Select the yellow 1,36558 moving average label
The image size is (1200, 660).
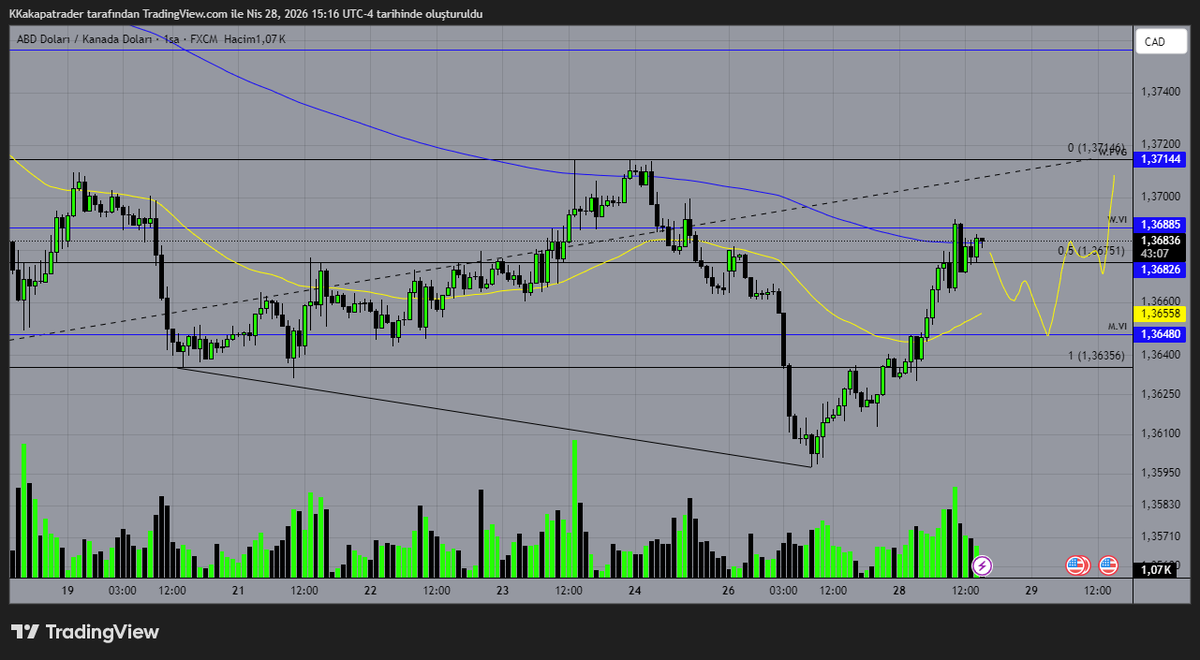tap(1160, 314)
